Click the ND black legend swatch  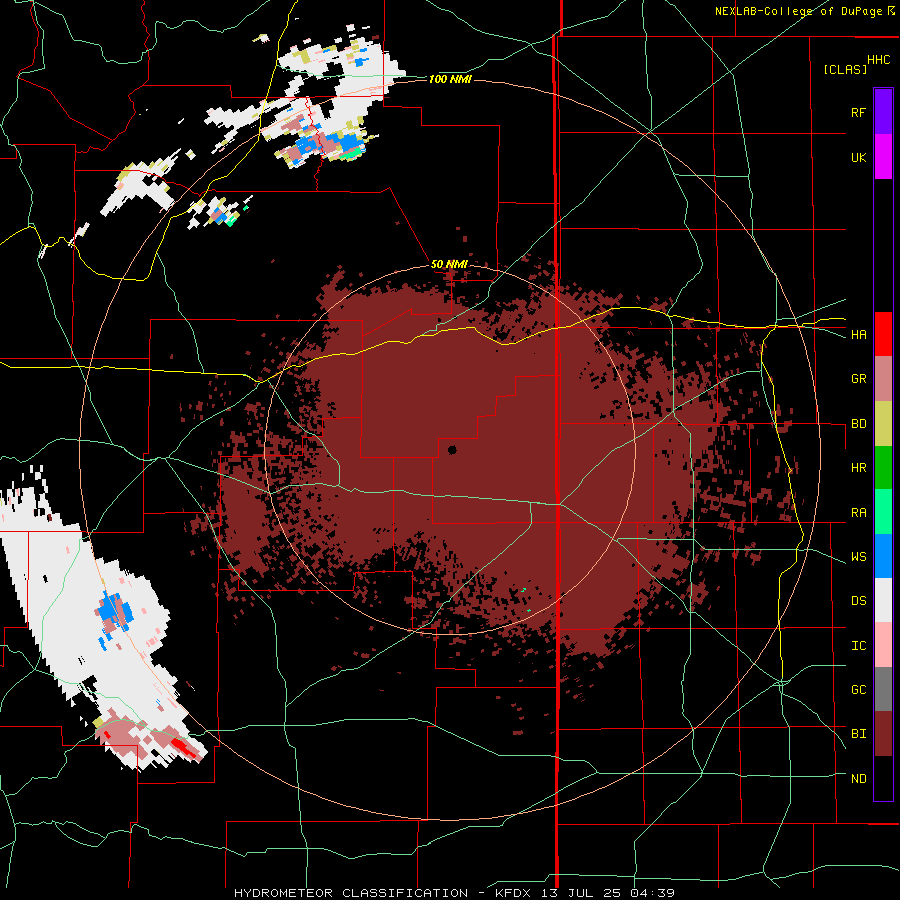click(x=883, y=778)
